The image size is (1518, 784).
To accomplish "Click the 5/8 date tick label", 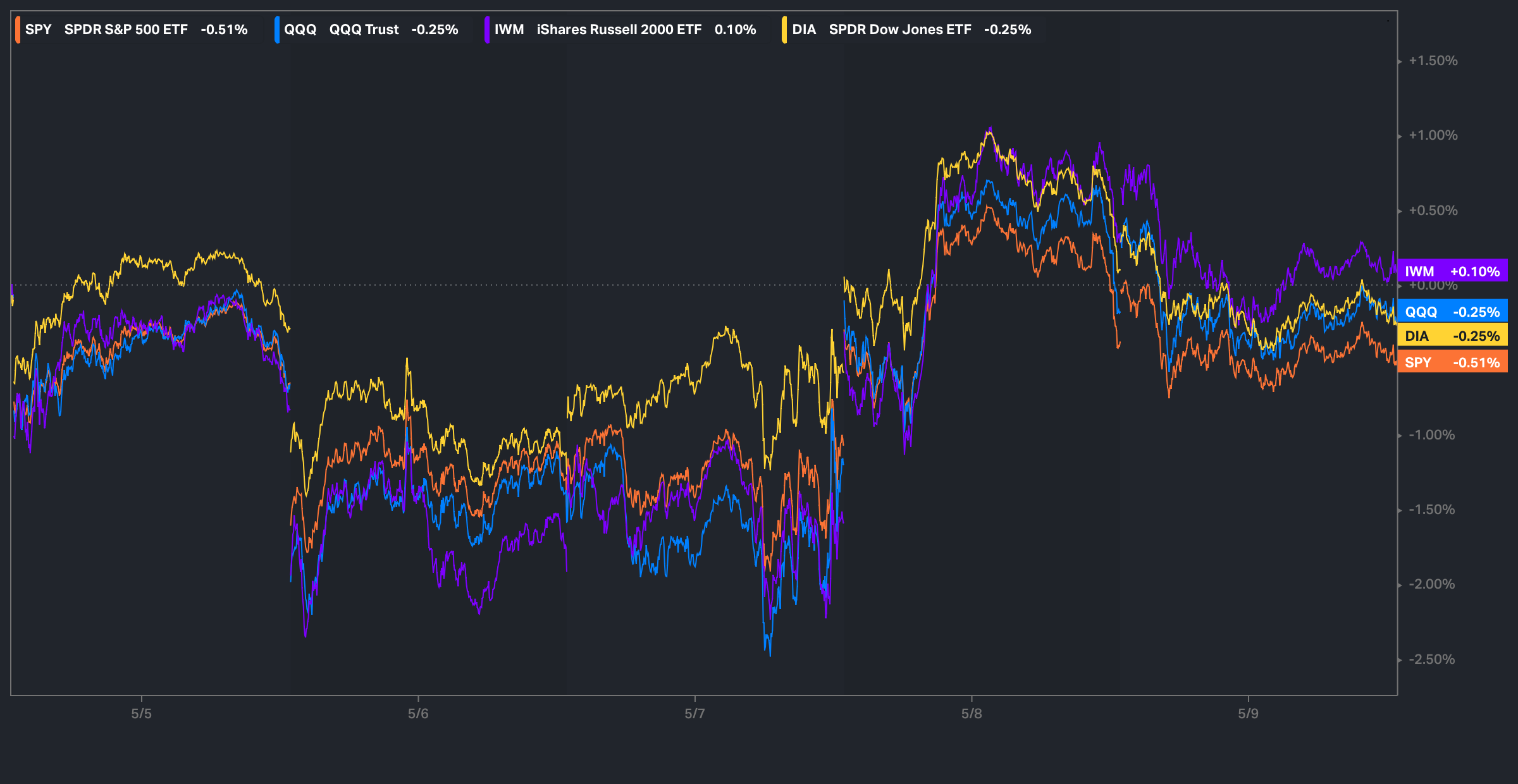I will click(x=972, y=714).
